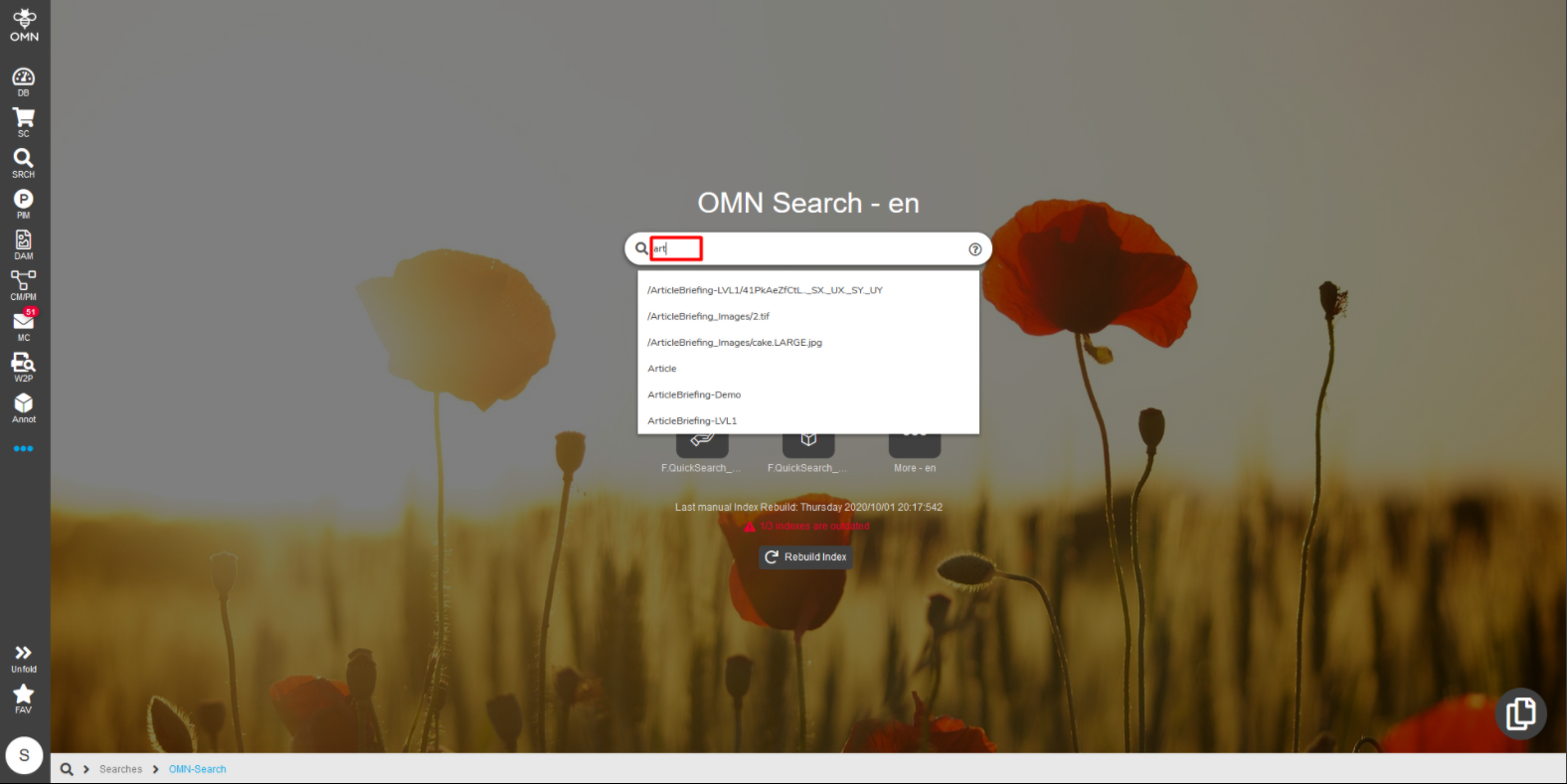Click the search field magnifier icon
The image size is (1567, 784).
click(x=641, y=248)
